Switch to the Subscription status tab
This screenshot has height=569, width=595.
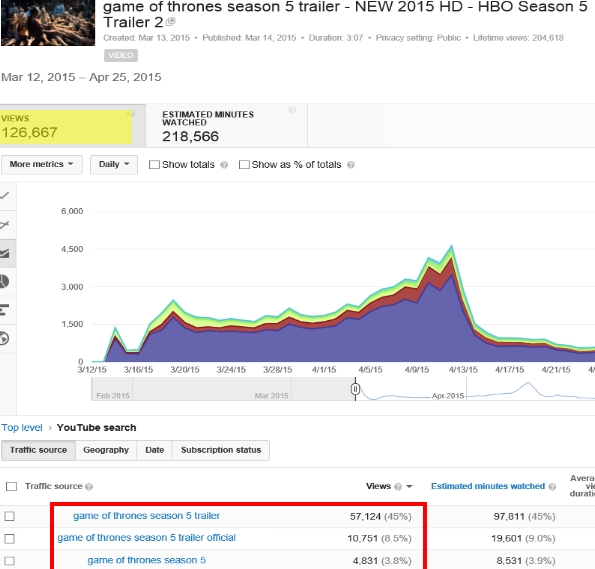221,450
